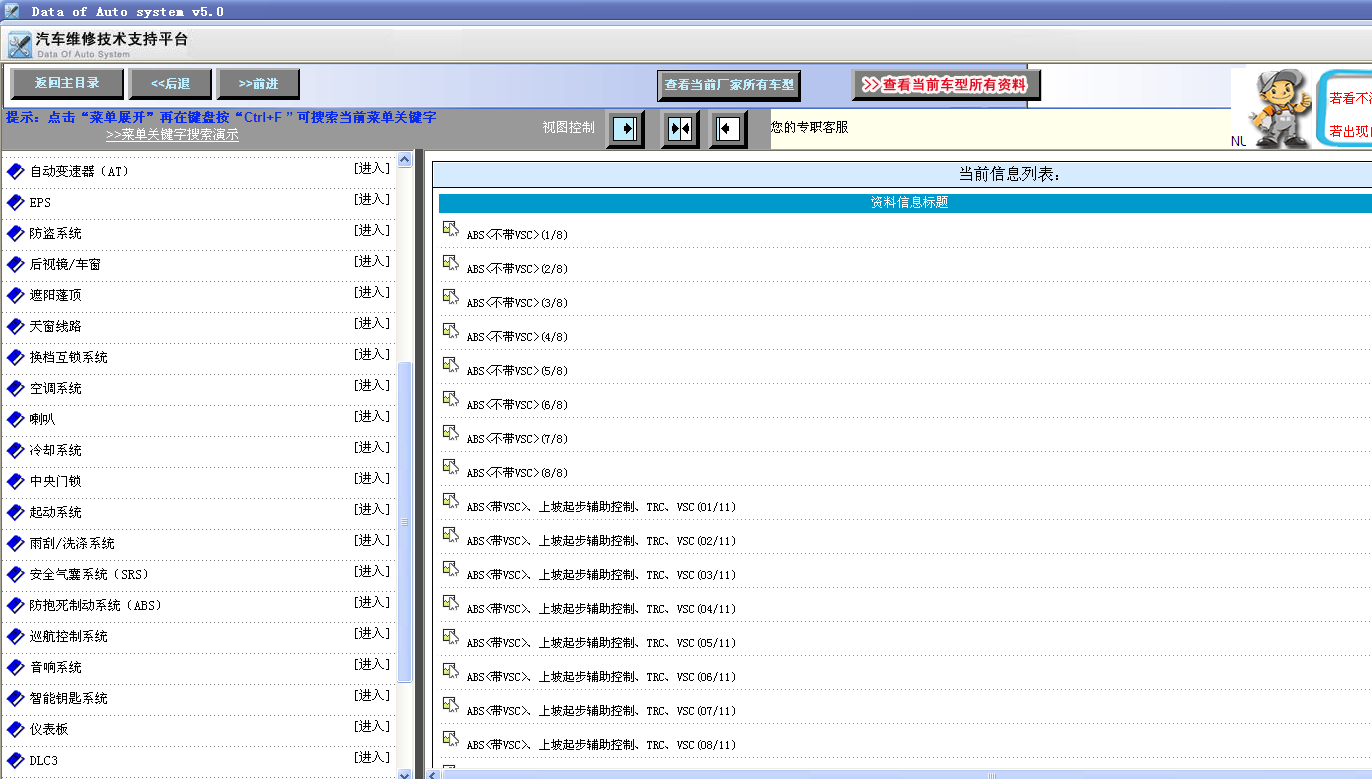Open ABS<不带VSC>(2/8) entry

[x=517, y=269]
